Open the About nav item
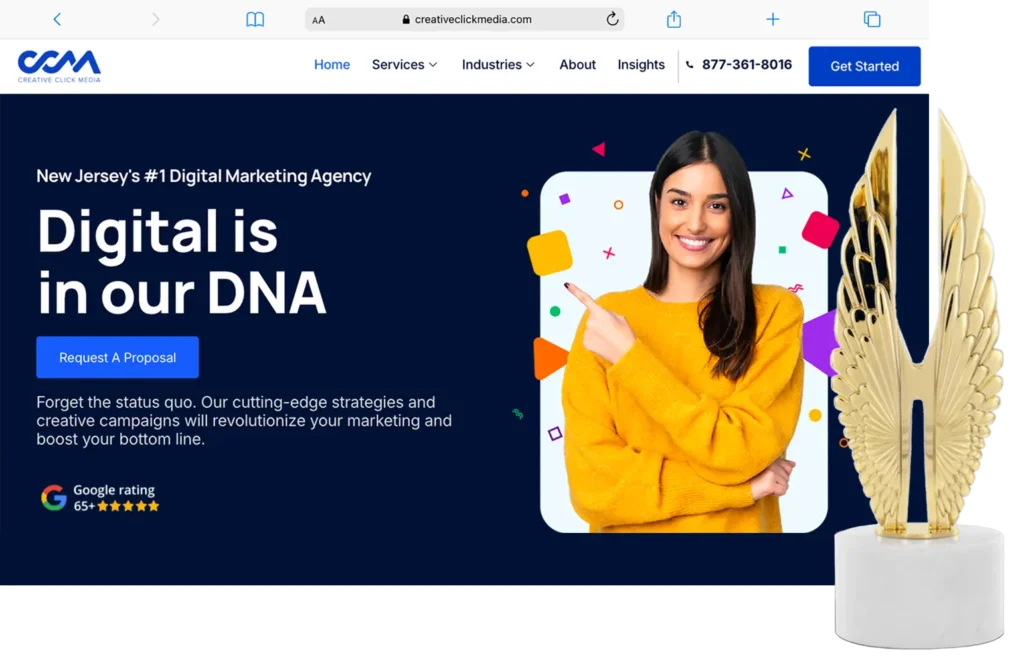 tap(577, 65)
